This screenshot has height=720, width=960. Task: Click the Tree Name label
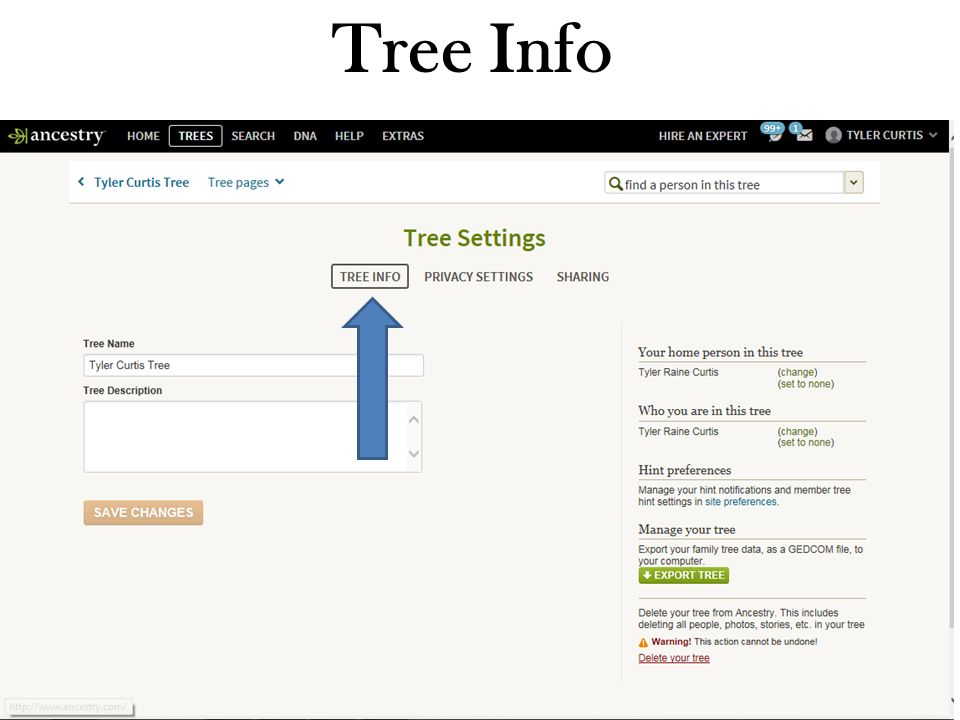click(x=108, y=344)
